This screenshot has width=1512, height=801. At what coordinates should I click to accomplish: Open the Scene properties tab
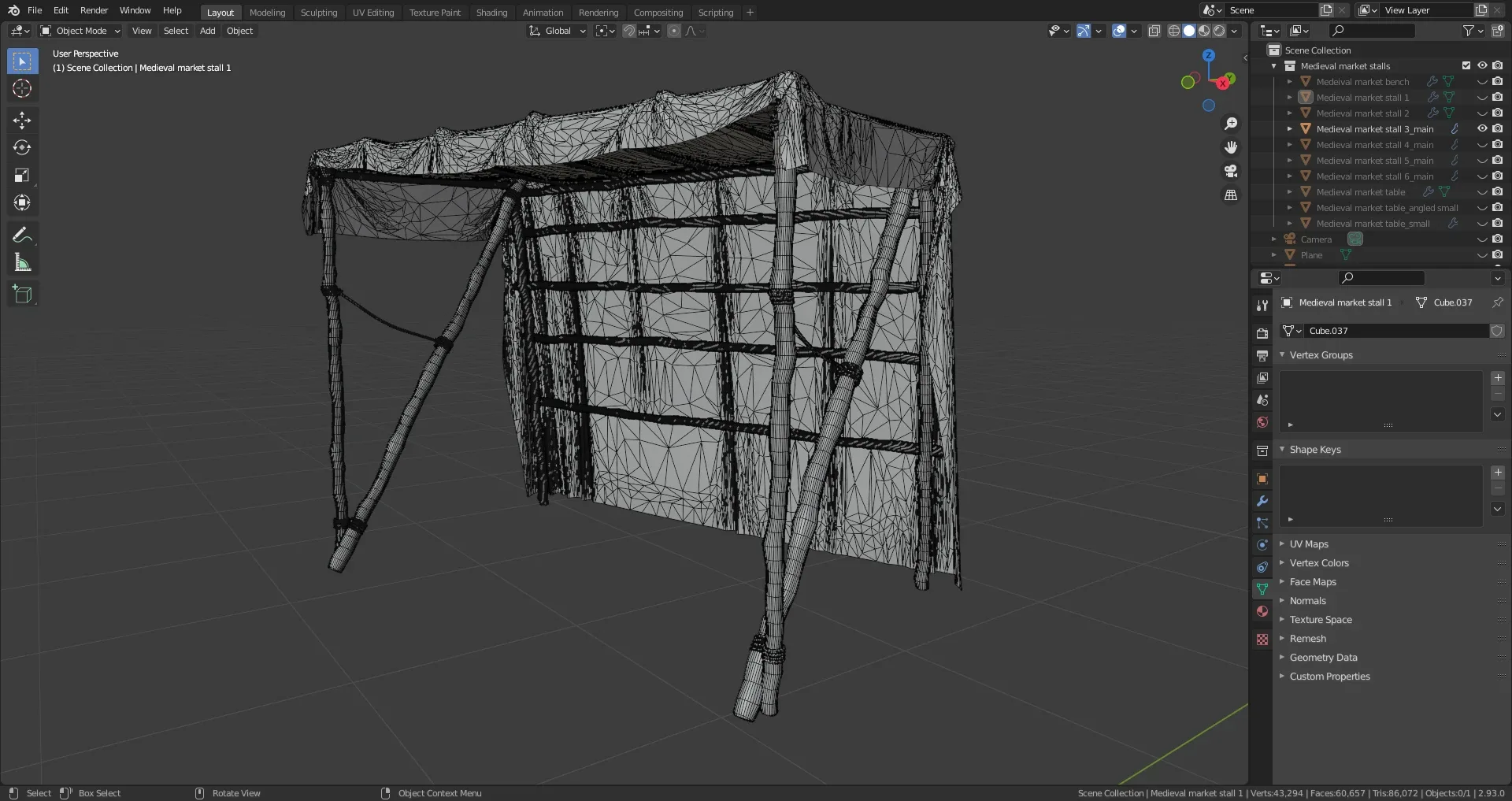point(1262,400)
